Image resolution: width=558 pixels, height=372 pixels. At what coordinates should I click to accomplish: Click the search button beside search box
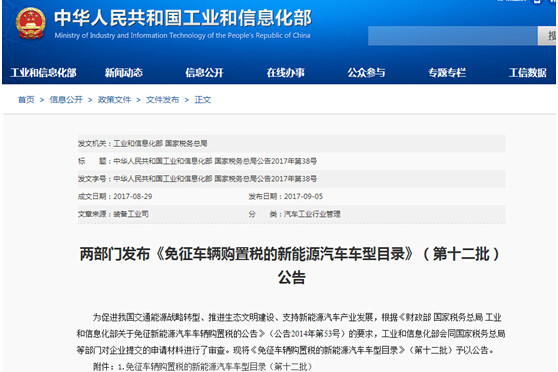tap(547, 36)
